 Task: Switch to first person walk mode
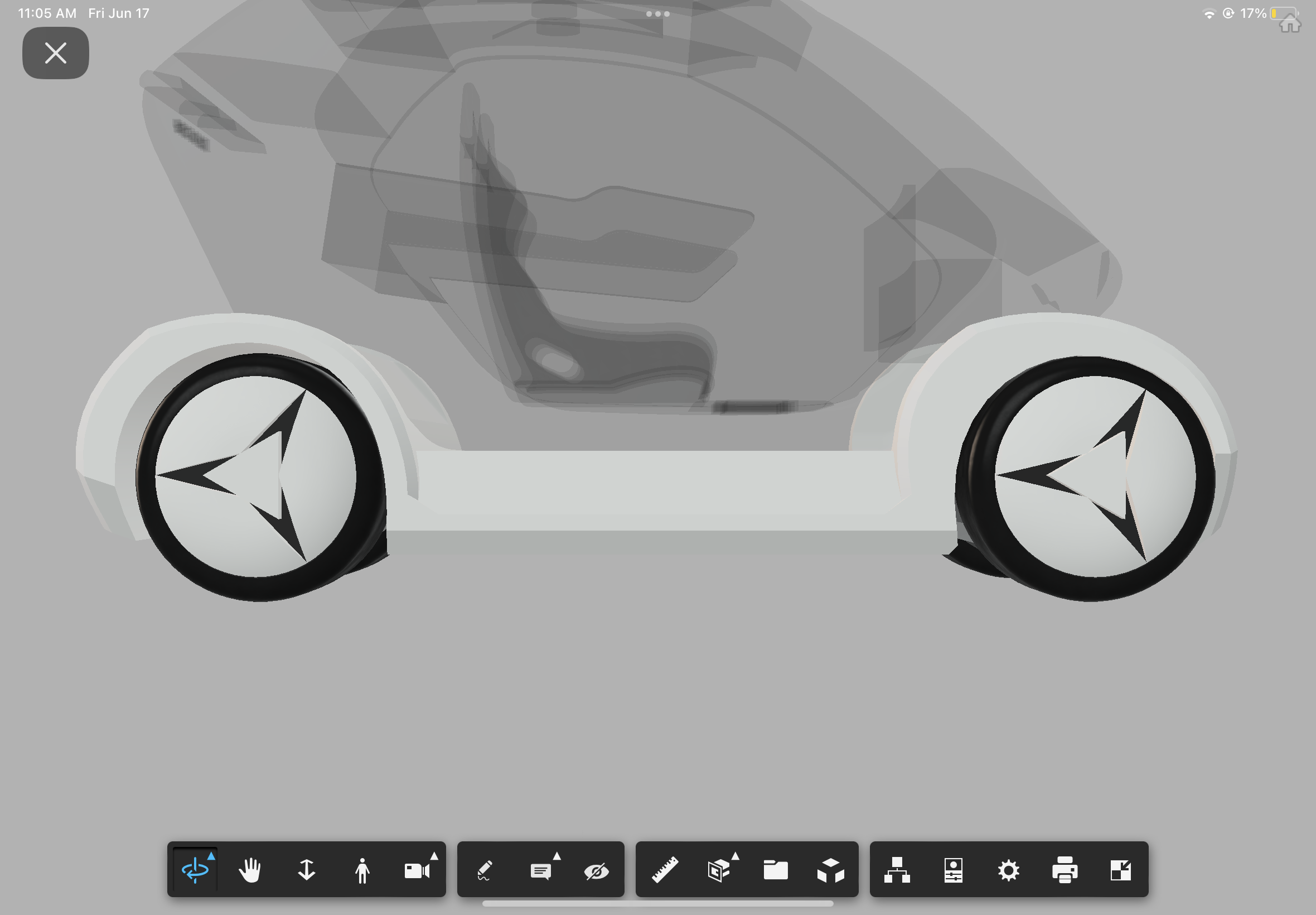[x=362, y=870]
